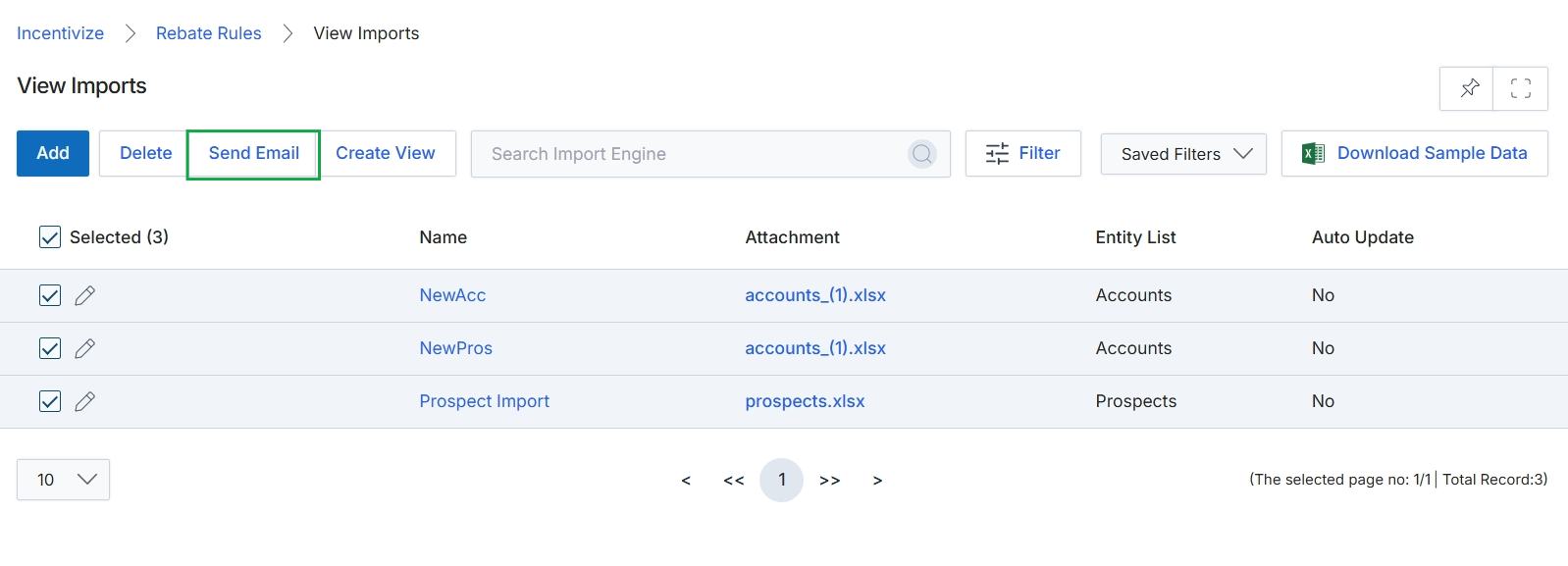Open accounts_(1).xlsx attachment in NewAcc row
The width and height of the screenshot is (1568, 566).
(x=815, y=295)
